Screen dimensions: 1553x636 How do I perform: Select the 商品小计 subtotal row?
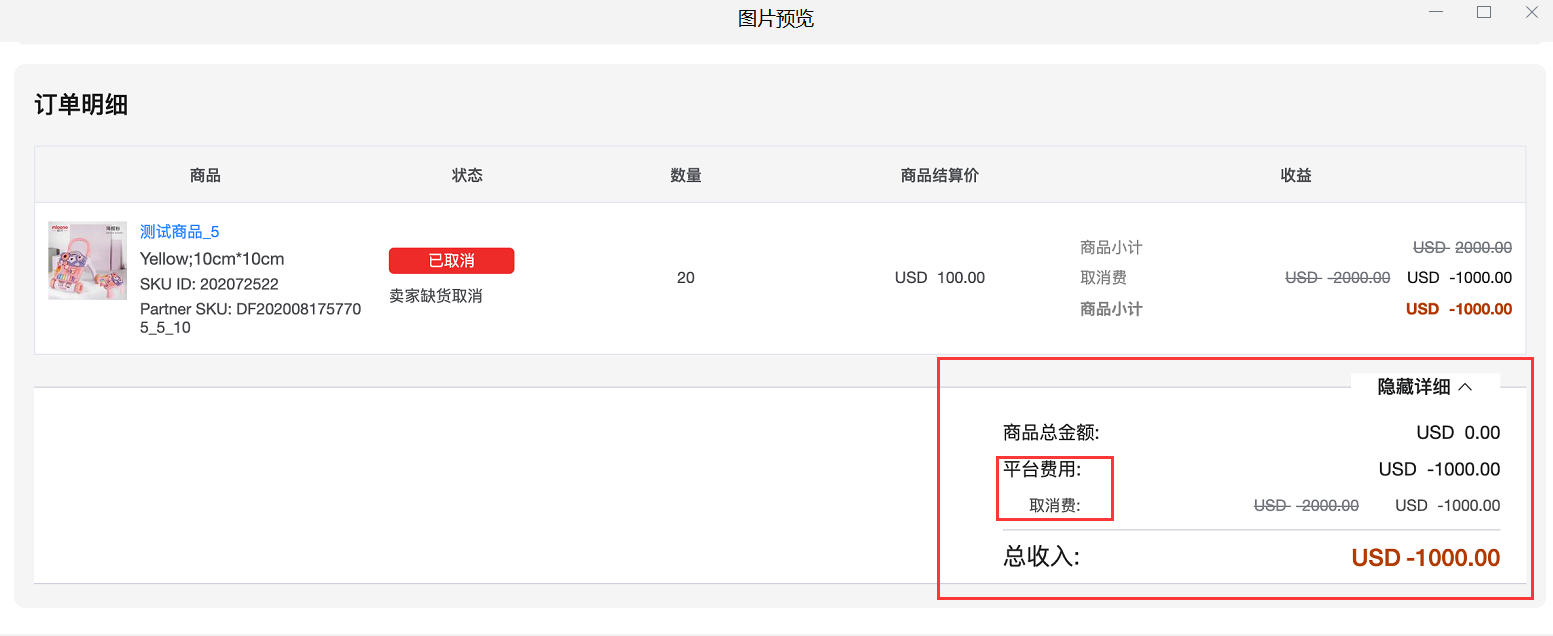pyautogui.click(x=1111, y=247)
